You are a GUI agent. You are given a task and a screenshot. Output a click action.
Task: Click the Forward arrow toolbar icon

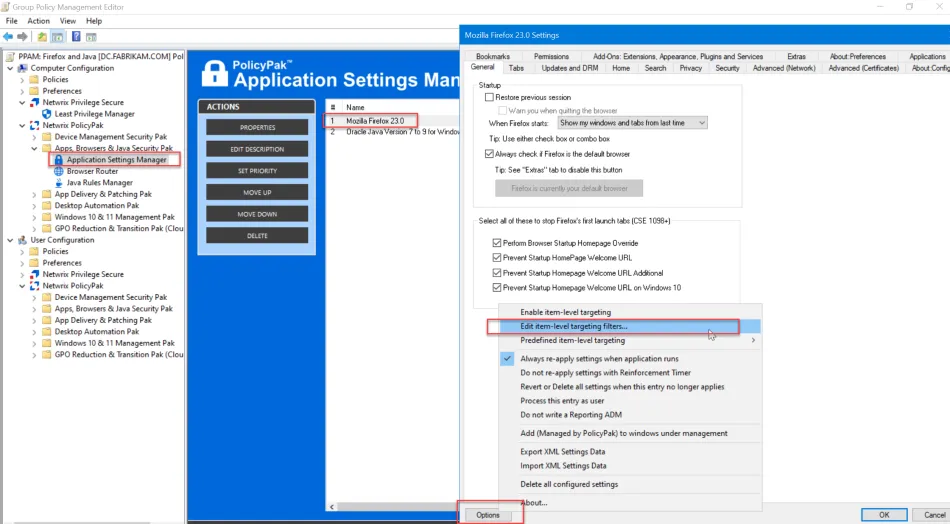point(22,37)
